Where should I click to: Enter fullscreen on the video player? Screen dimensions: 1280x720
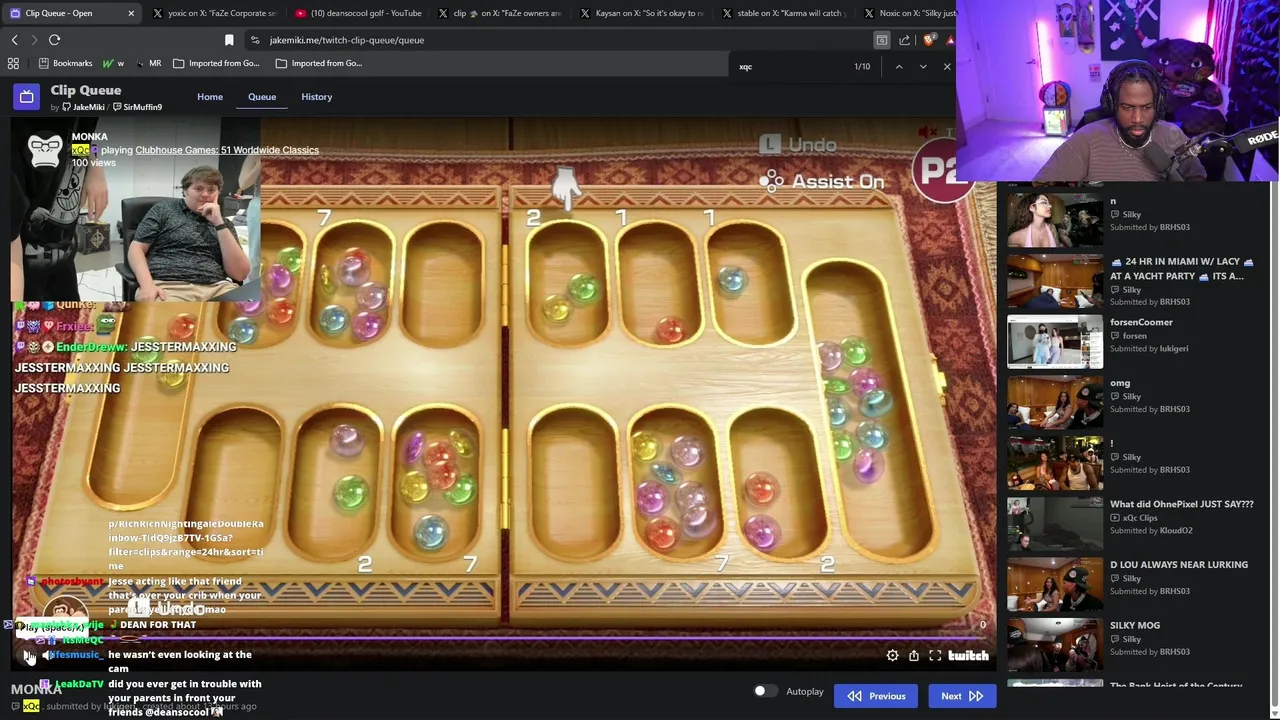(x=935, y=656)
